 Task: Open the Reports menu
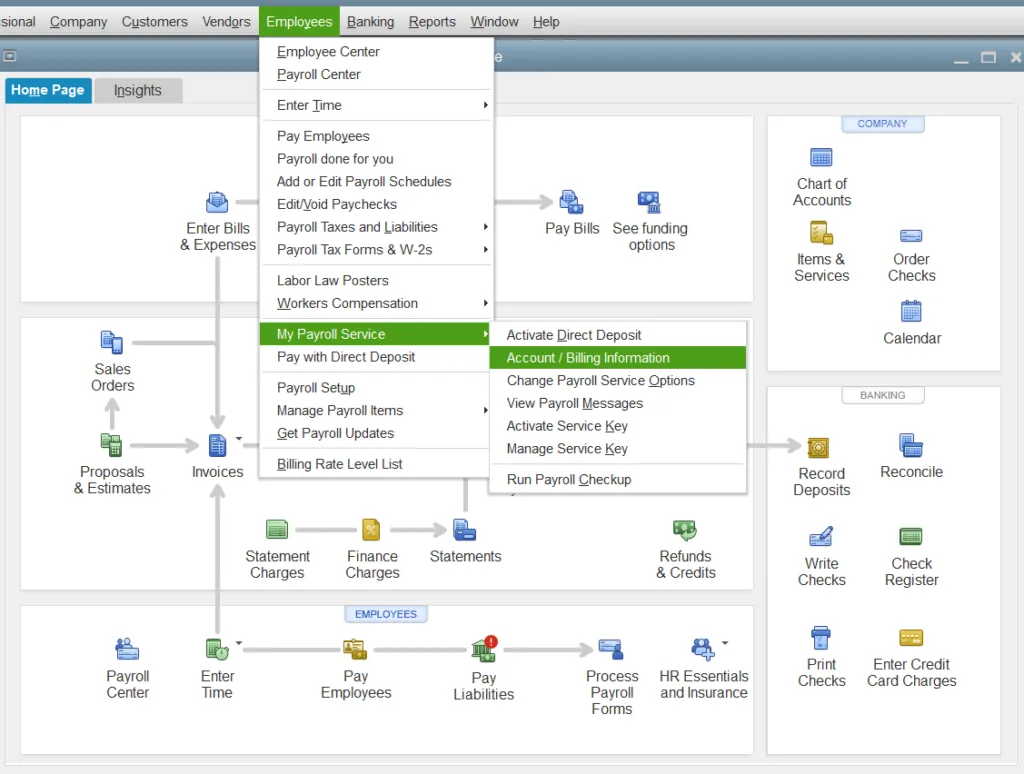coord(432,22)
